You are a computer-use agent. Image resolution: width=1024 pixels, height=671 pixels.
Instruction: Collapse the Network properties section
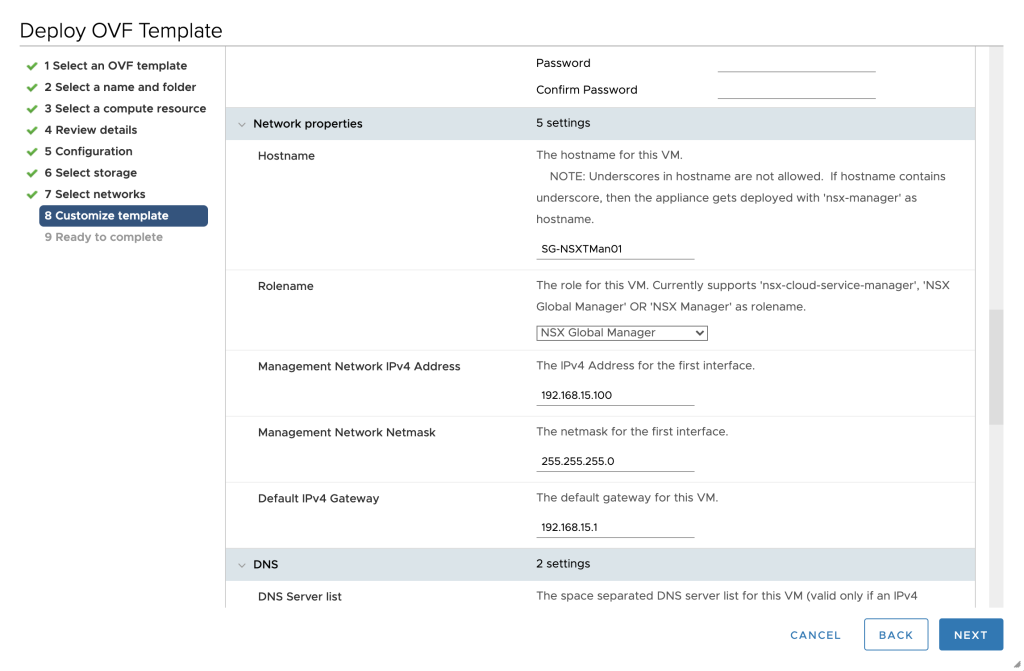coord(242,124)
